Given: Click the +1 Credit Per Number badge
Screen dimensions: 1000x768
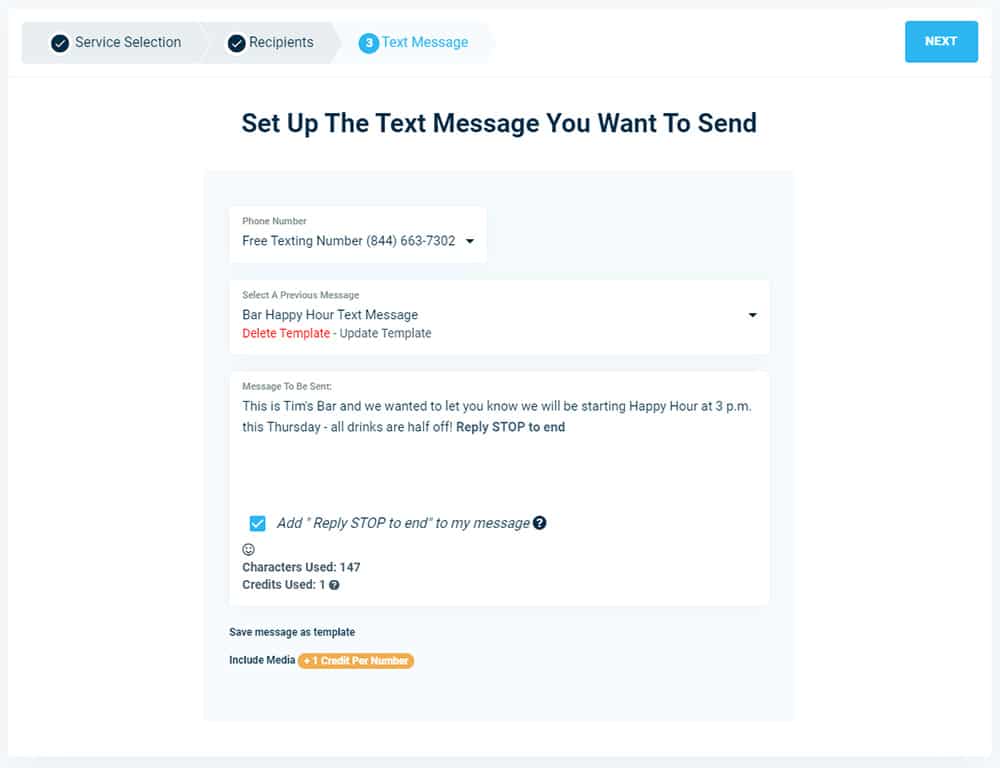Looking at the screenshot, I should point(356,661).
